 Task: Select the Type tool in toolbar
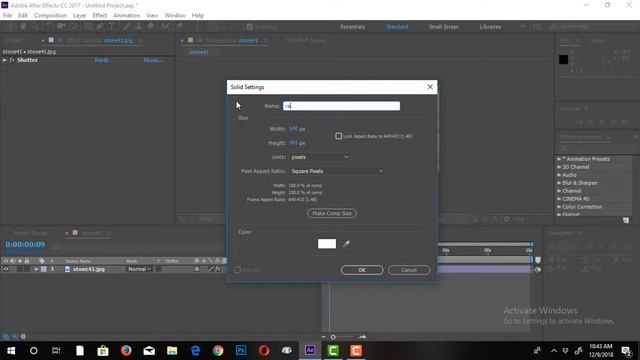coord(111,27)
